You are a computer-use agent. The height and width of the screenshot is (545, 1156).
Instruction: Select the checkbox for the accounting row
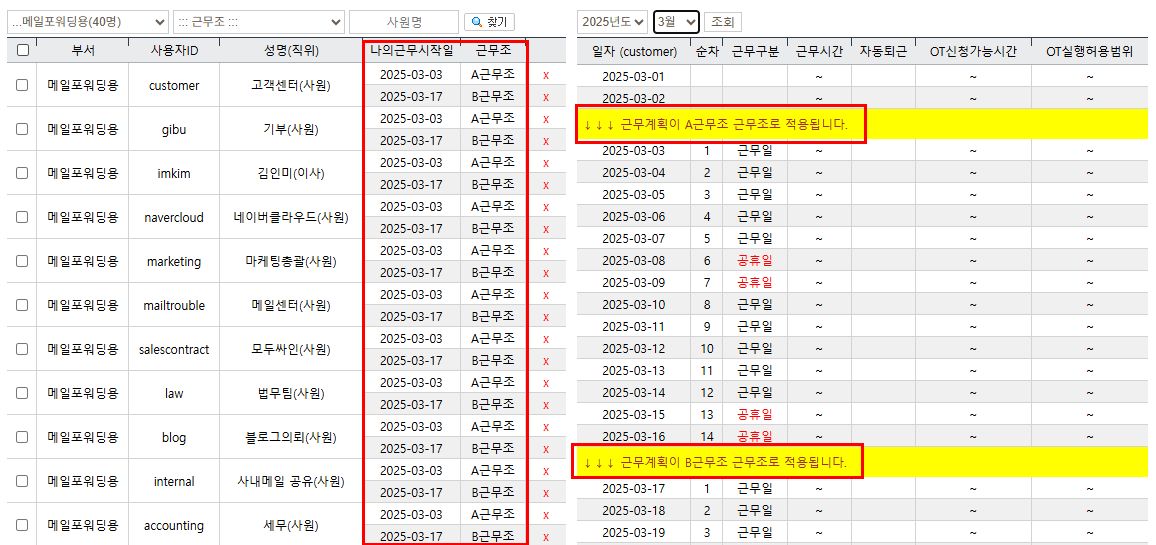point(22,525)
